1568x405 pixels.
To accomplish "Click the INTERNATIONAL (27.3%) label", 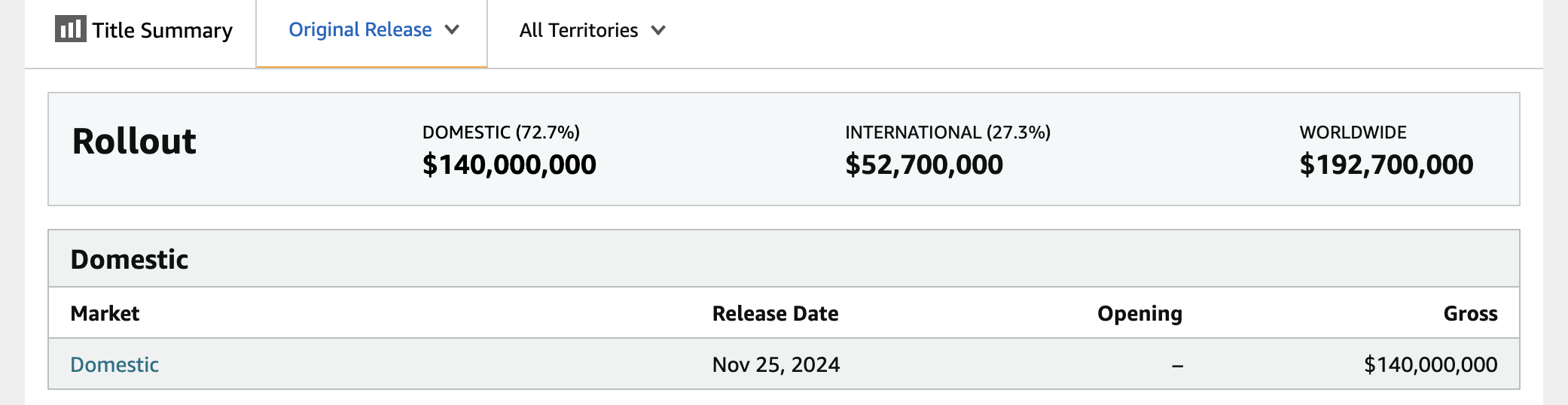I will coord(947,132).
